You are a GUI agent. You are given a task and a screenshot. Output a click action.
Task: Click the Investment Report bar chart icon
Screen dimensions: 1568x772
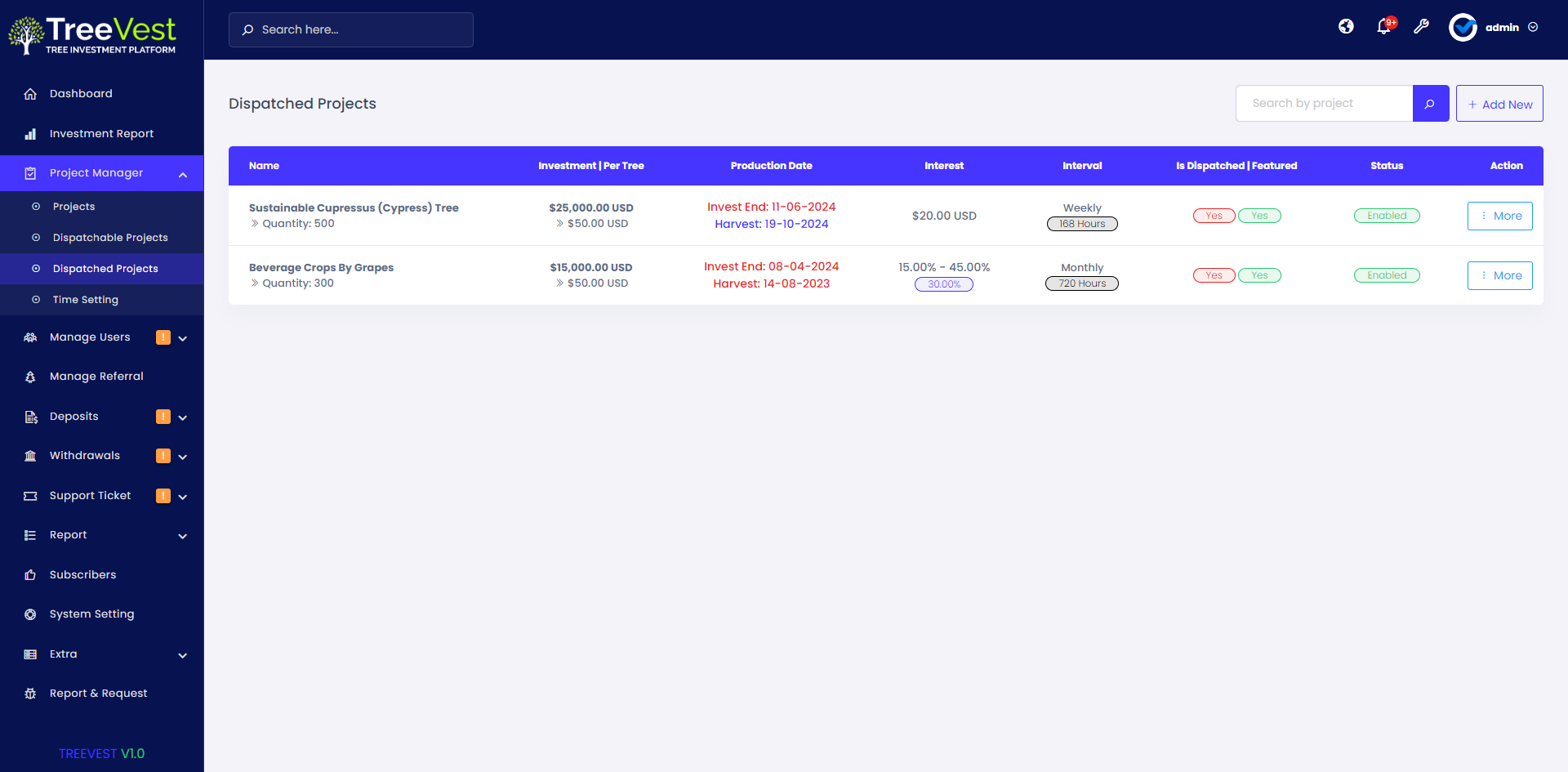point(30,134)
